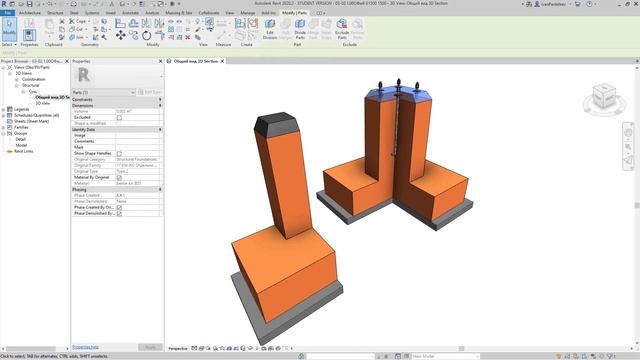This screenshot has width=640, height=360.
Task: Click the Main Model workset dropdown in status bar
Action: pos(445,356)
